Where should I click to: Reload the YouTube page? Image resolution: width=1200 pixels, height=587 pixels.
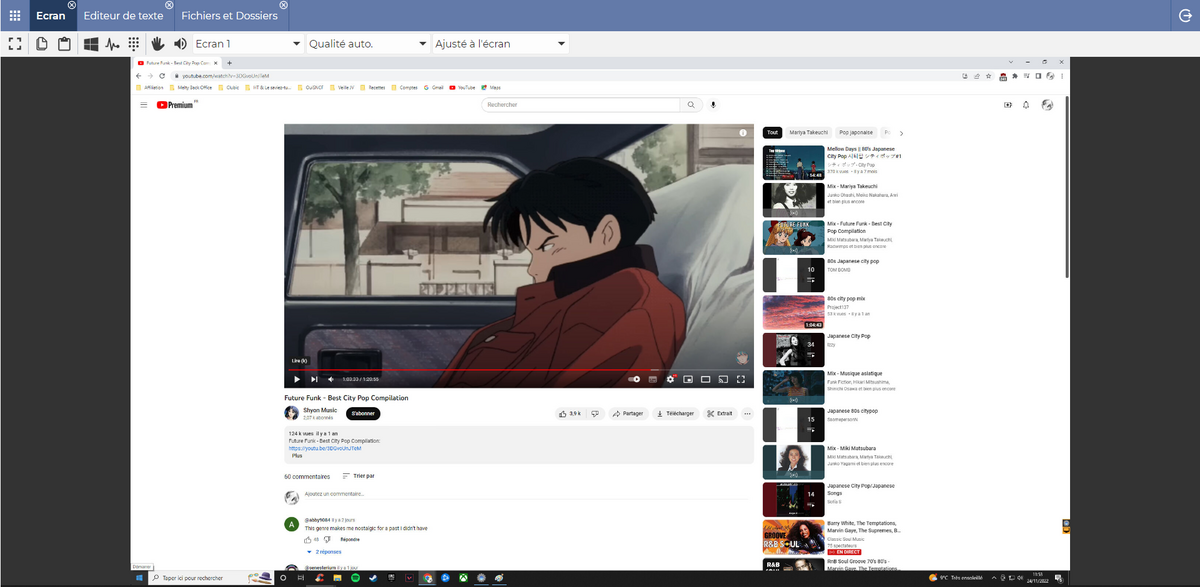[163, 75]
